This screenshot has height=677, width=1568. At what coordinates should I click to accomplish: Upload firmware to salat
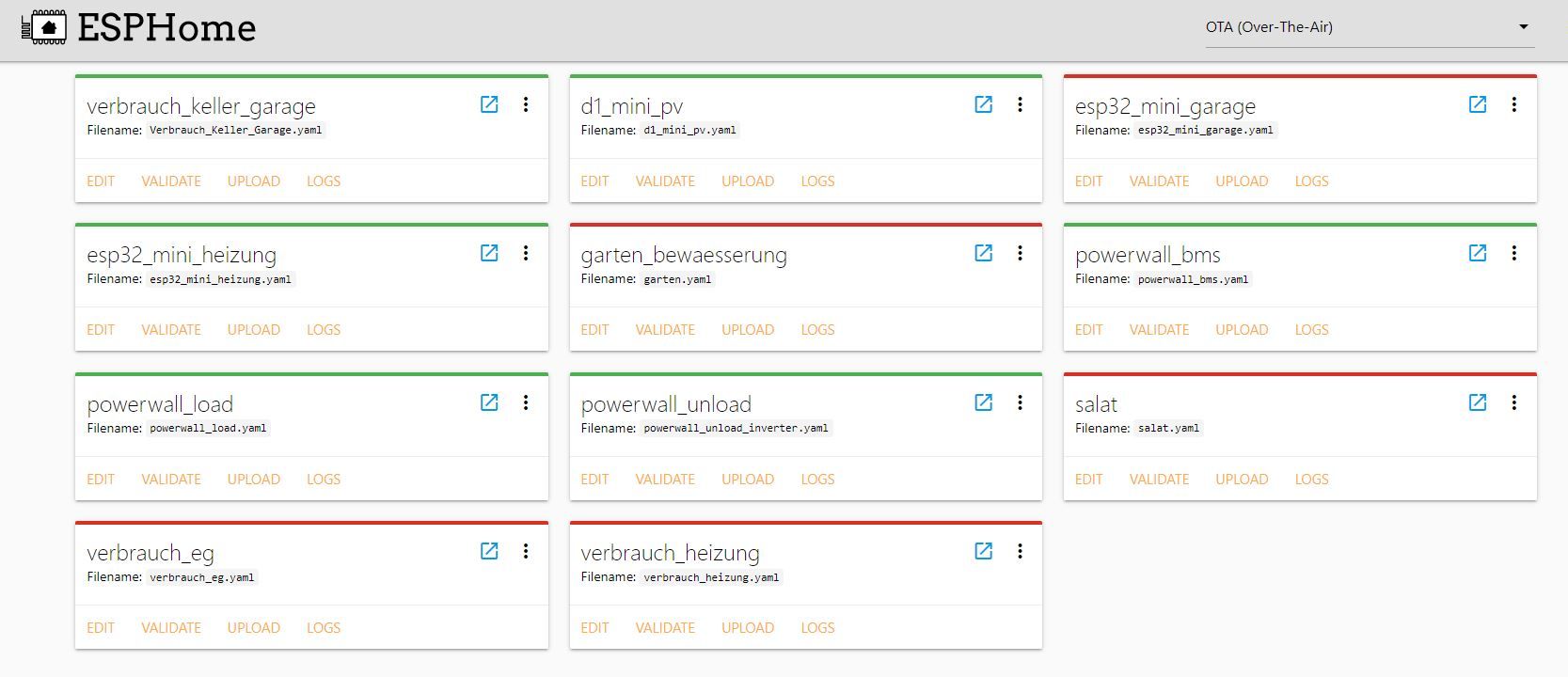1242,480
